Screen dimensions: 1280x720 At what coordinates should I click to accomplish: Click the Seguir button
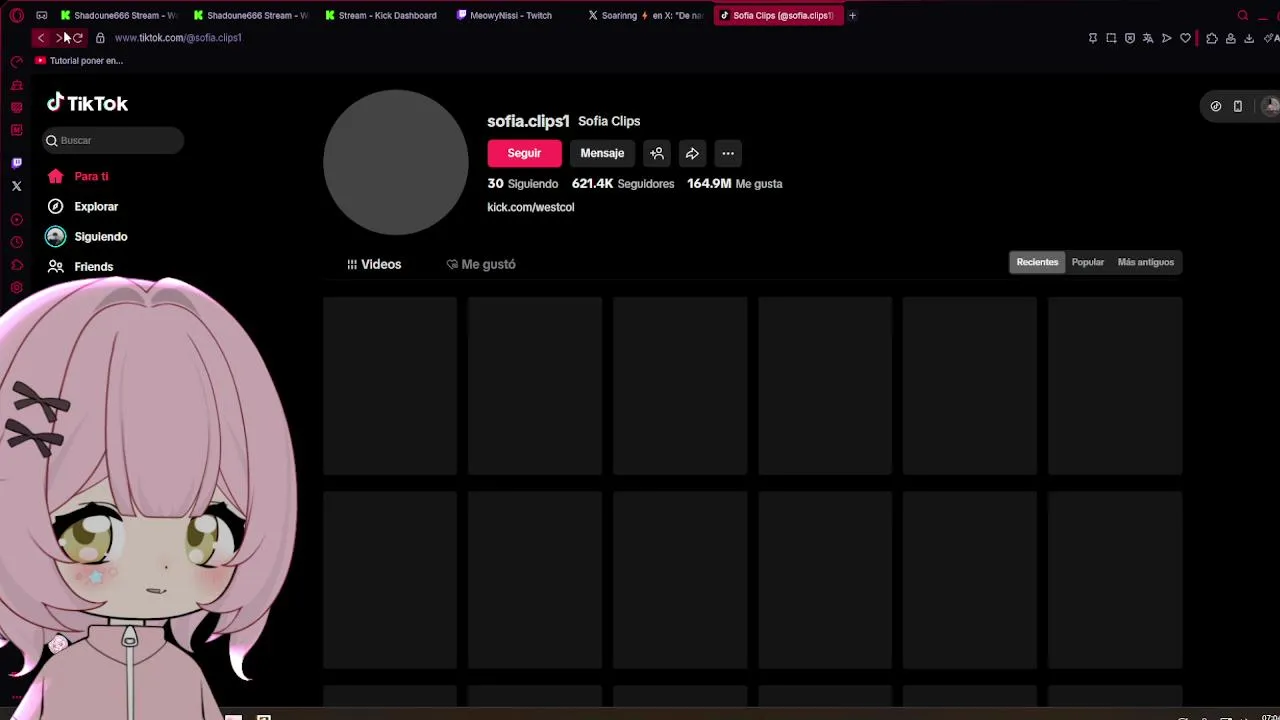tap(524, 153)
